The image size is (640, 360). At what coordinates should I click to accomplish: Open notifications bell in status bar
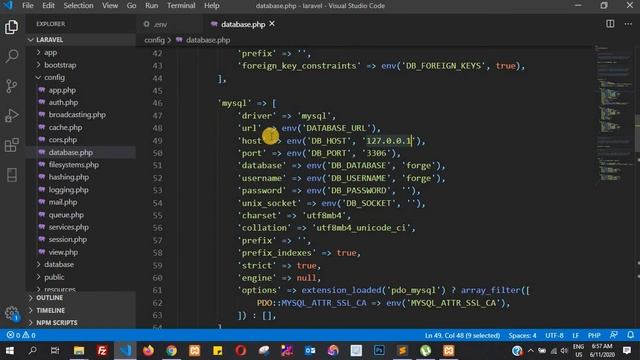[630, 335]
